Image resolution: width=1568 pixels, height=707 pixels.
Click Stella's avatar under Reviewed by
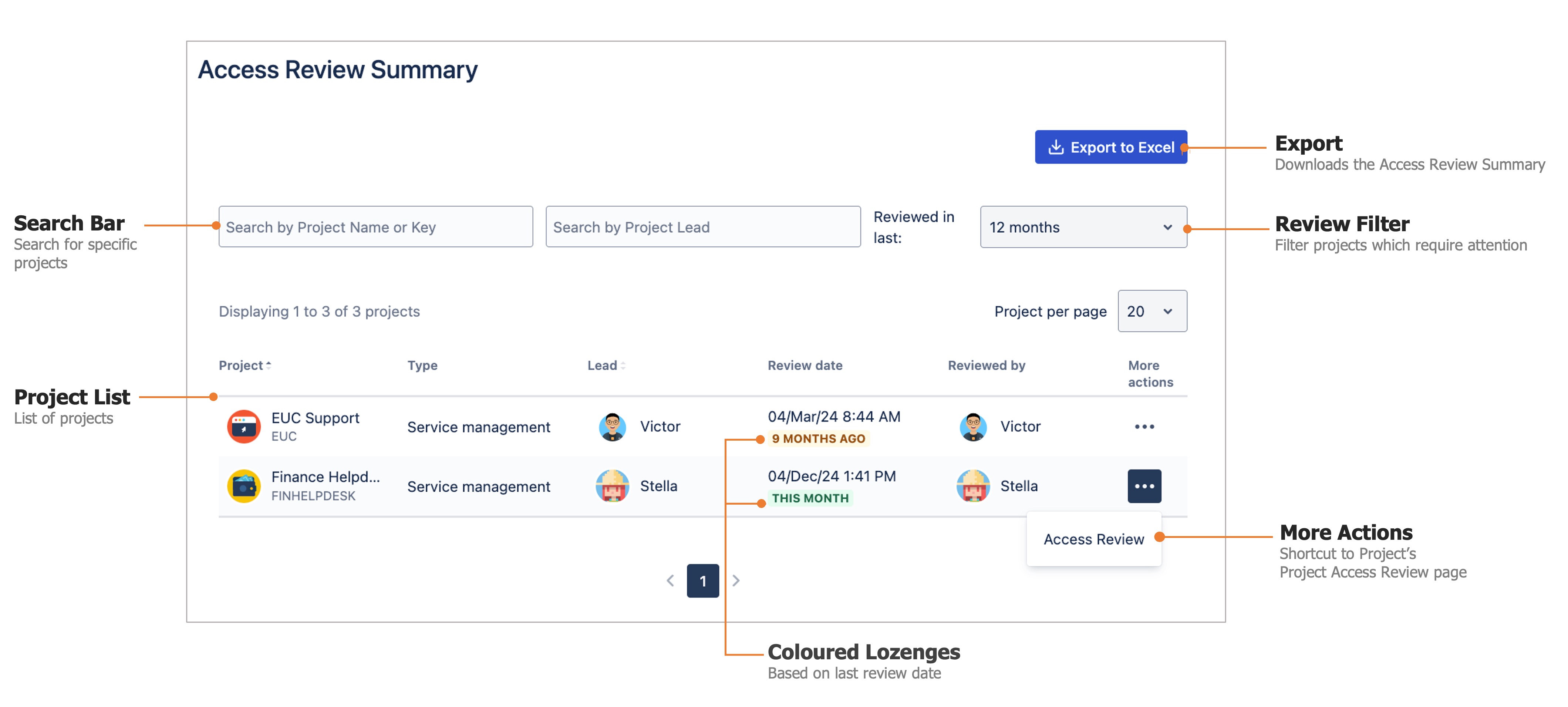click(x=973, y=485)
